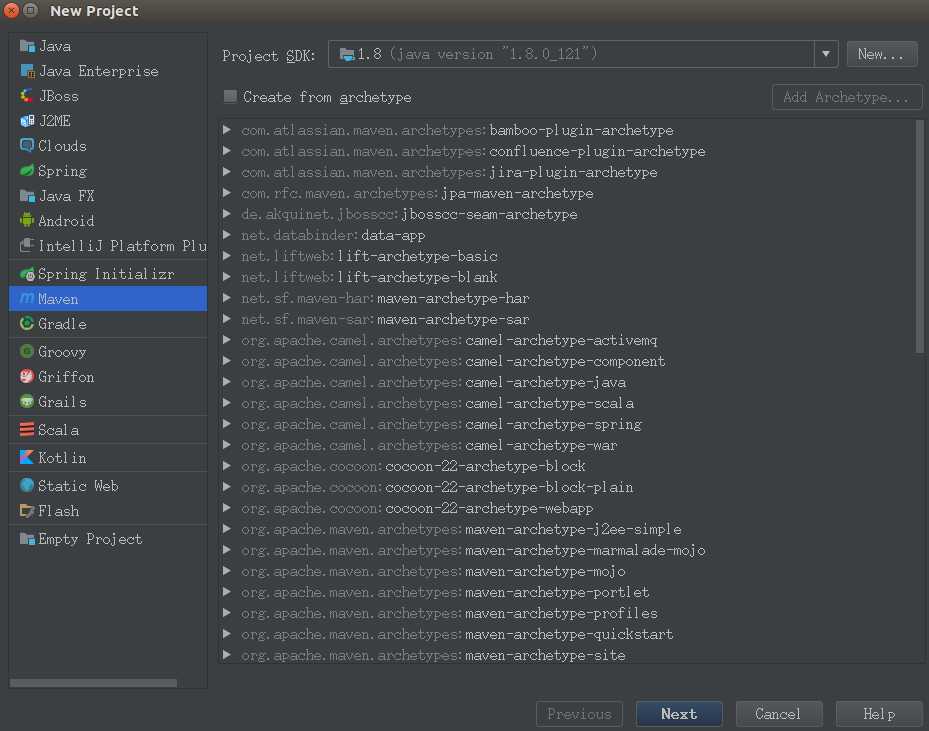The height and width of the screenshot is (731, 929).
Task: Expand the camel-archetype-activemq node
Action: coord(226,340)
